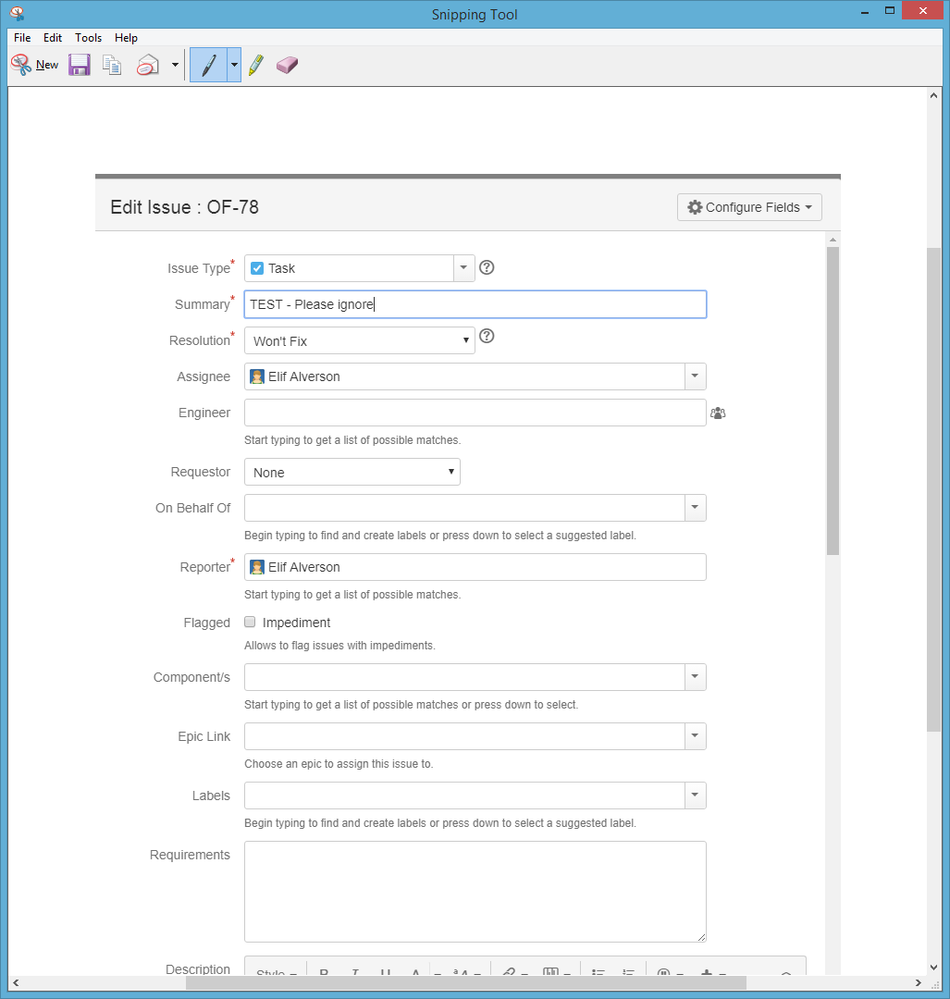This screenshot has height=999, width=950.
Task: Click the Reporter field with Elif Alverson
Action: click(x=475, y=567)
